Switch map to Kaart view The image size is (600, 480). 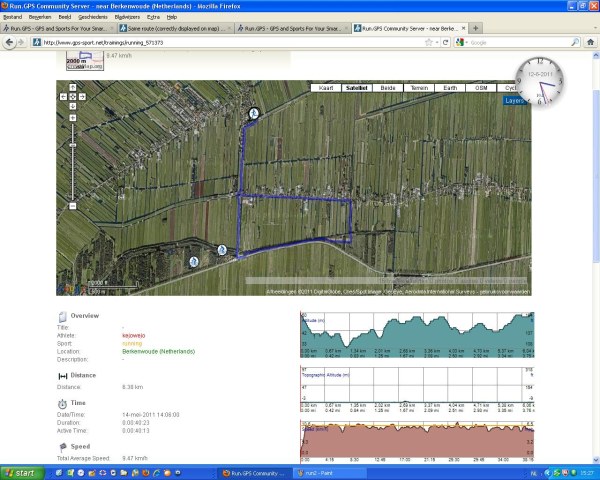325,89
